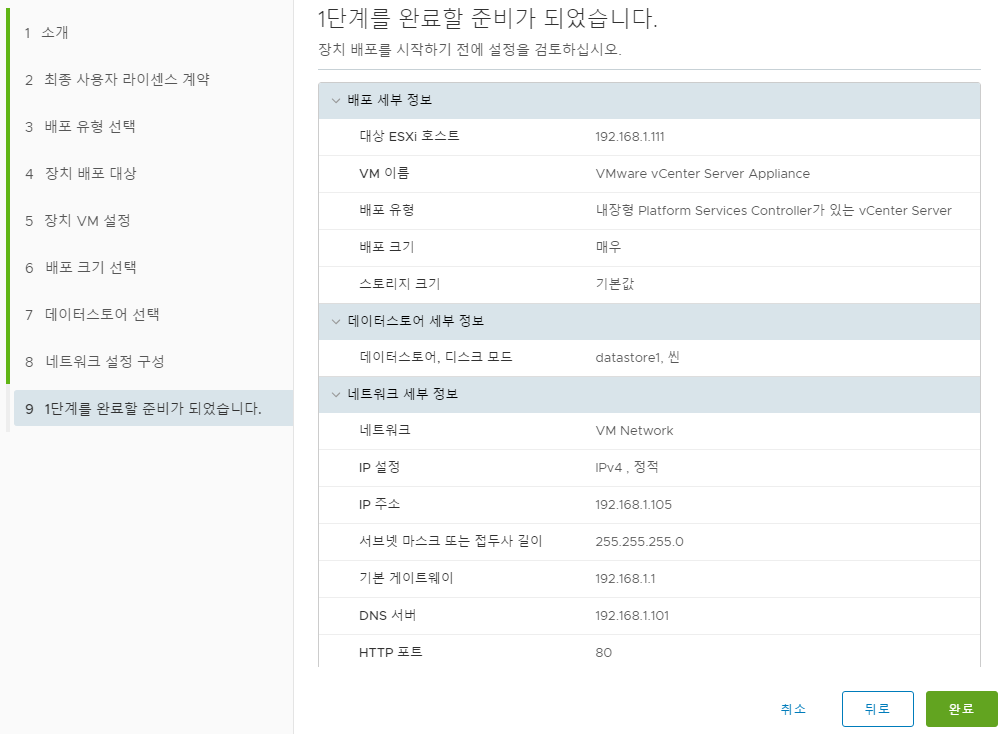This screenshot has height=734, width=1005.
Task: Click the 뒤로 back button
Action: [877, 709]
